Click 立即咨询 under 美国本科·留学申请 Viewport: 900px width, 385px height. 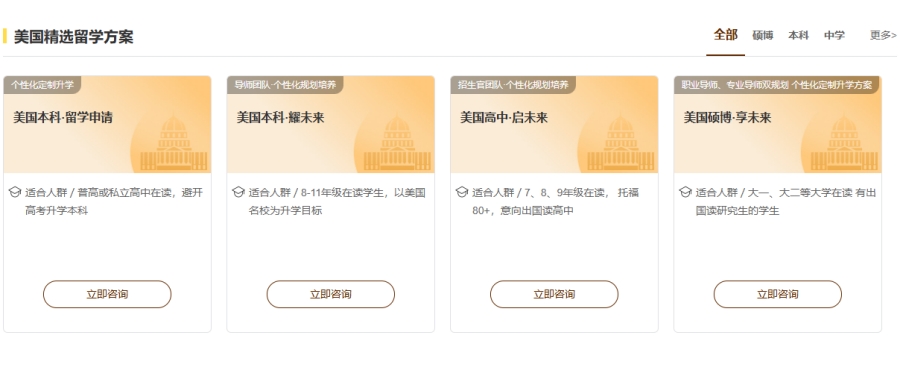click(x=107, y=294)
